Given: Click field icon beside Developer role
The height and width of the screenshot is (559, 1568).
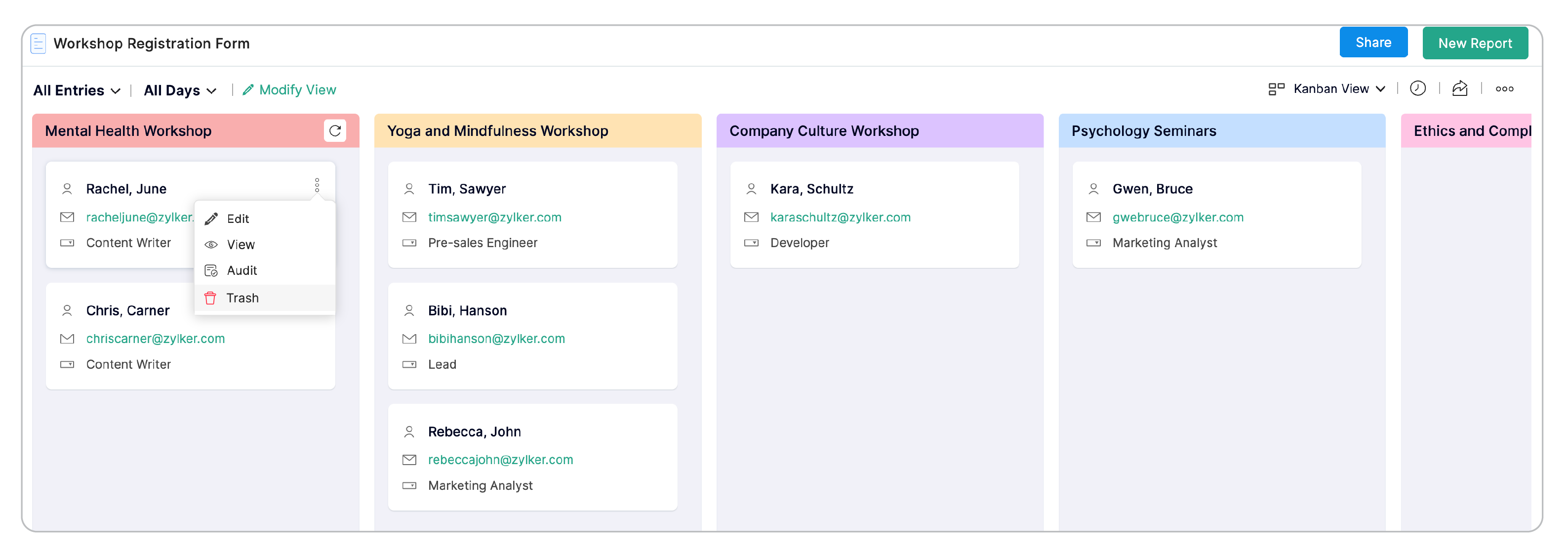Looking at the screenshot, I should [x=751, y=243].
